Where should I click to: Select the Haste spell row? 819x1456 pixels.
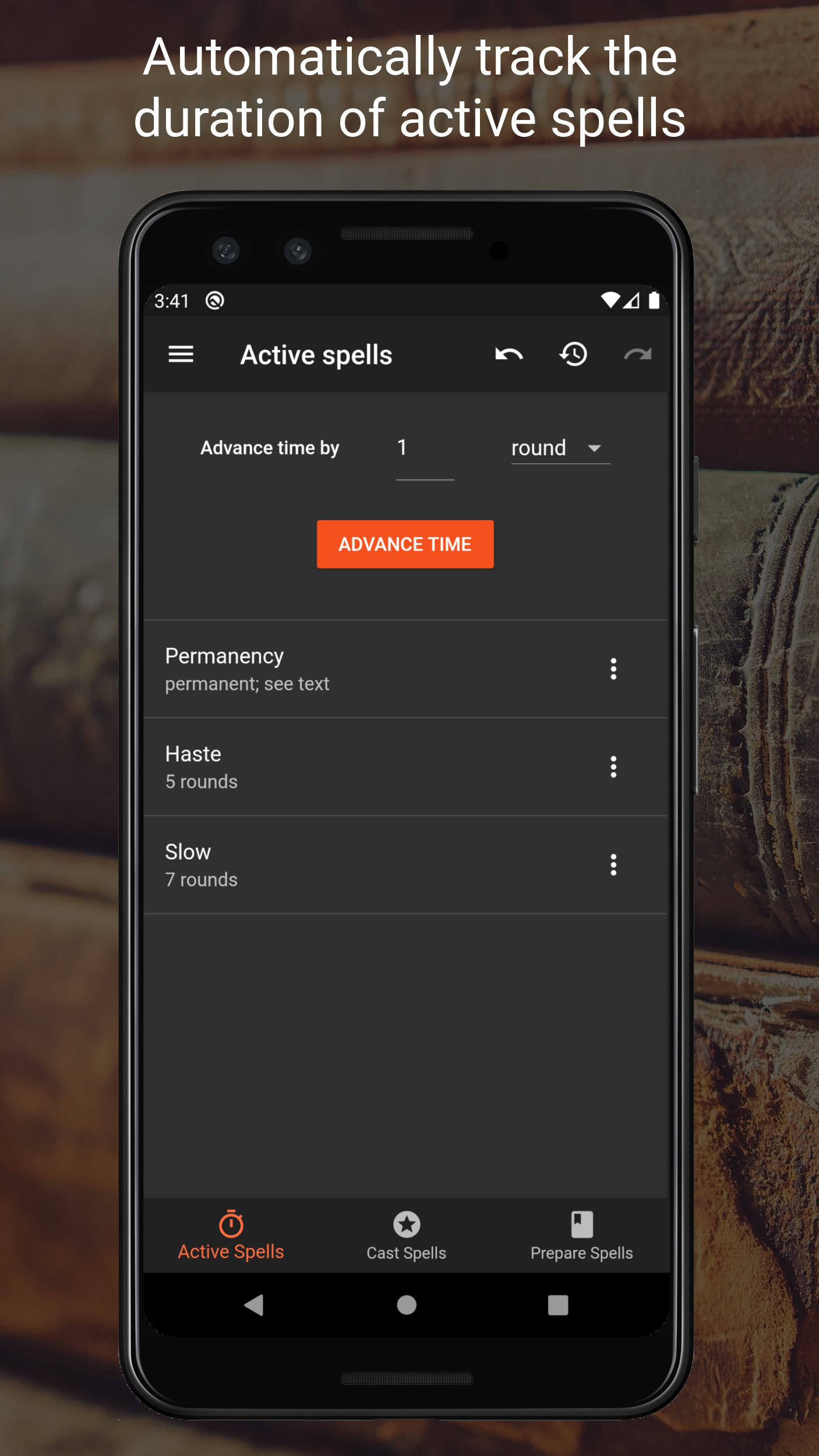406,767
